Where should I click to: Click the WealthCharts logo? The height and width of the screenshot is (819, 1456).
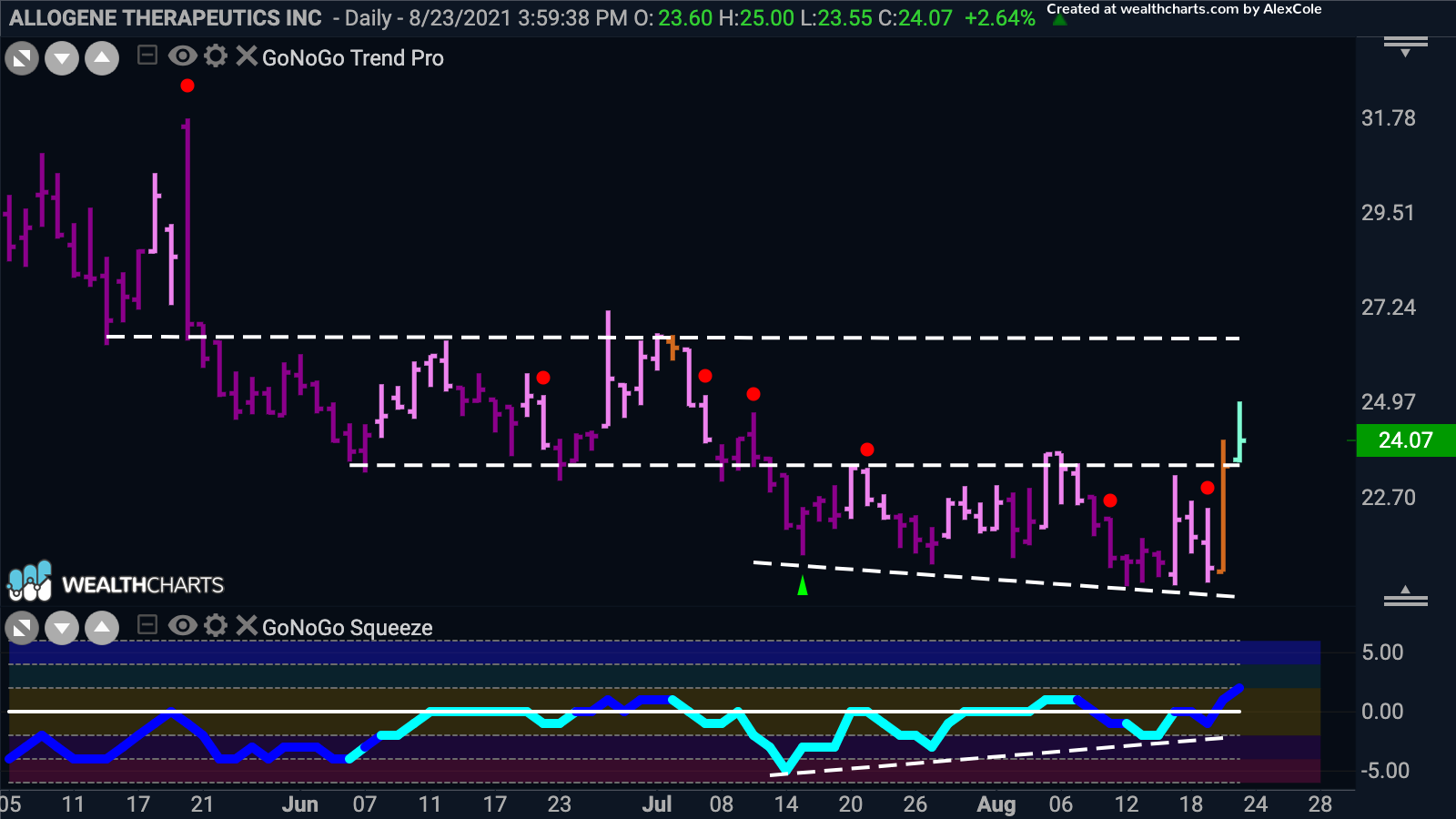(x=116, y=582)
